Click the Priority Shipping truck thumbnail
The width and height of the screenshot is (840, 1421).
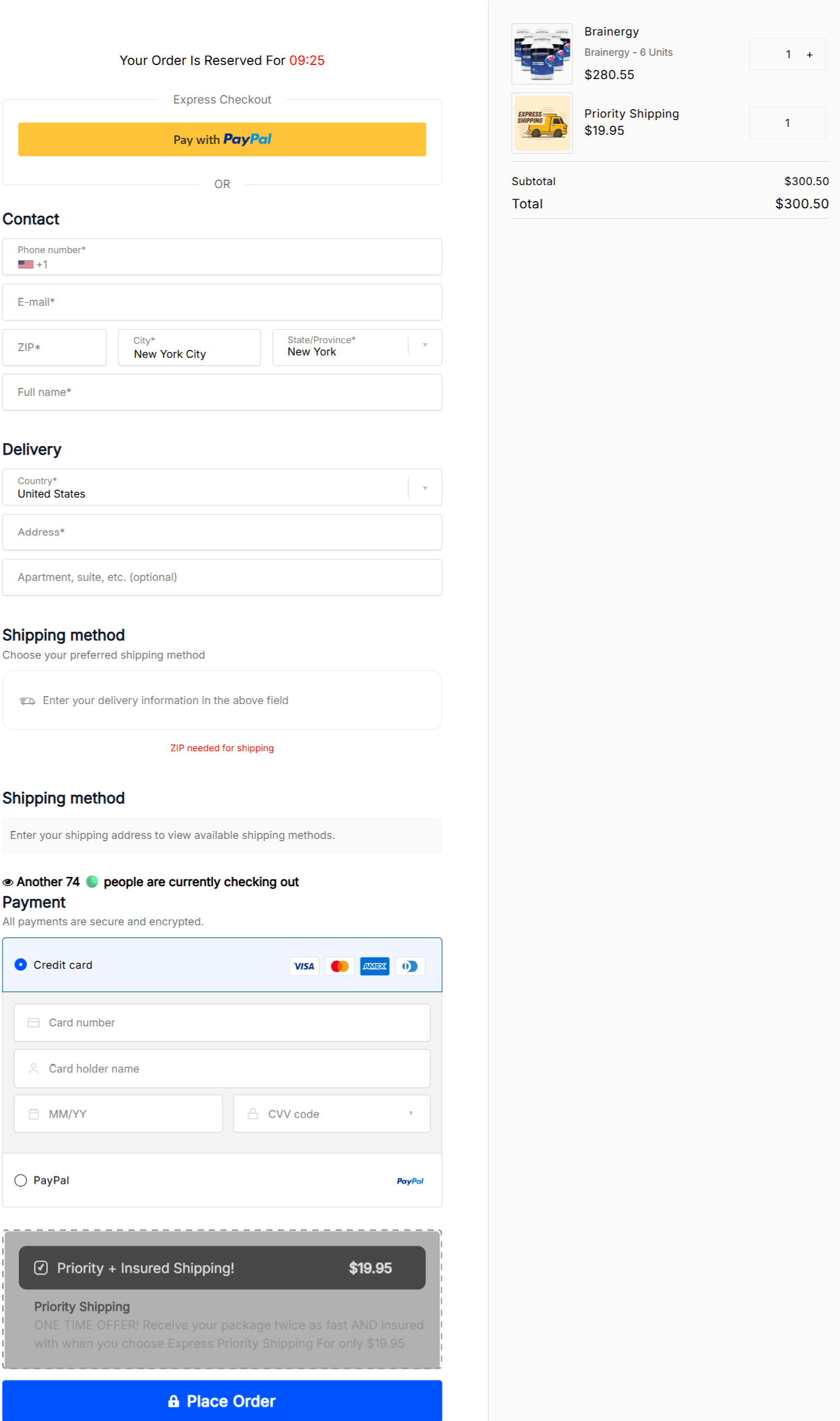[542, 123]
